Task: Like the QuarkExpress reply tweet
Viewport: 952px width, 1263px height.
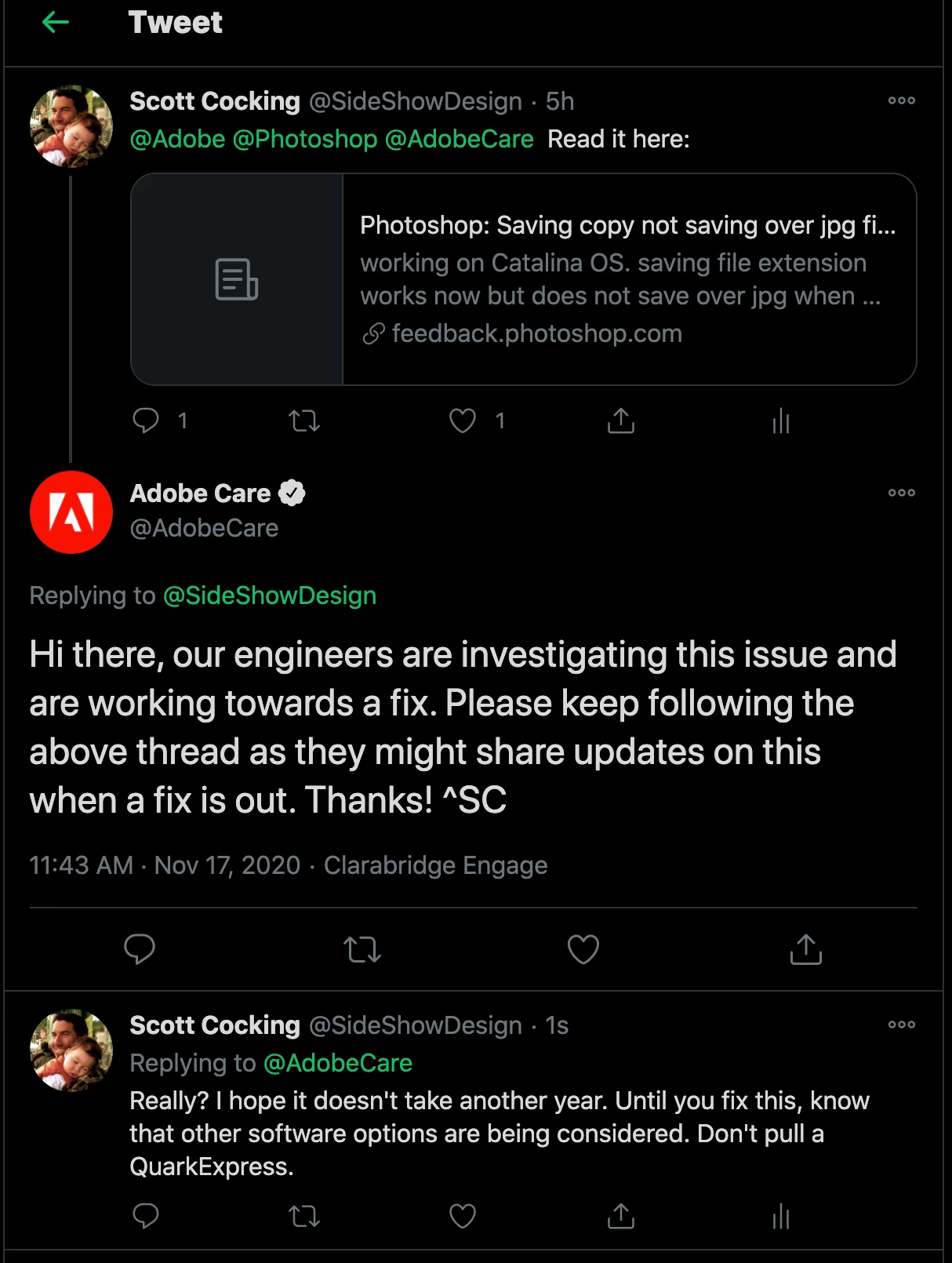Action: (x=463, y=1216)
